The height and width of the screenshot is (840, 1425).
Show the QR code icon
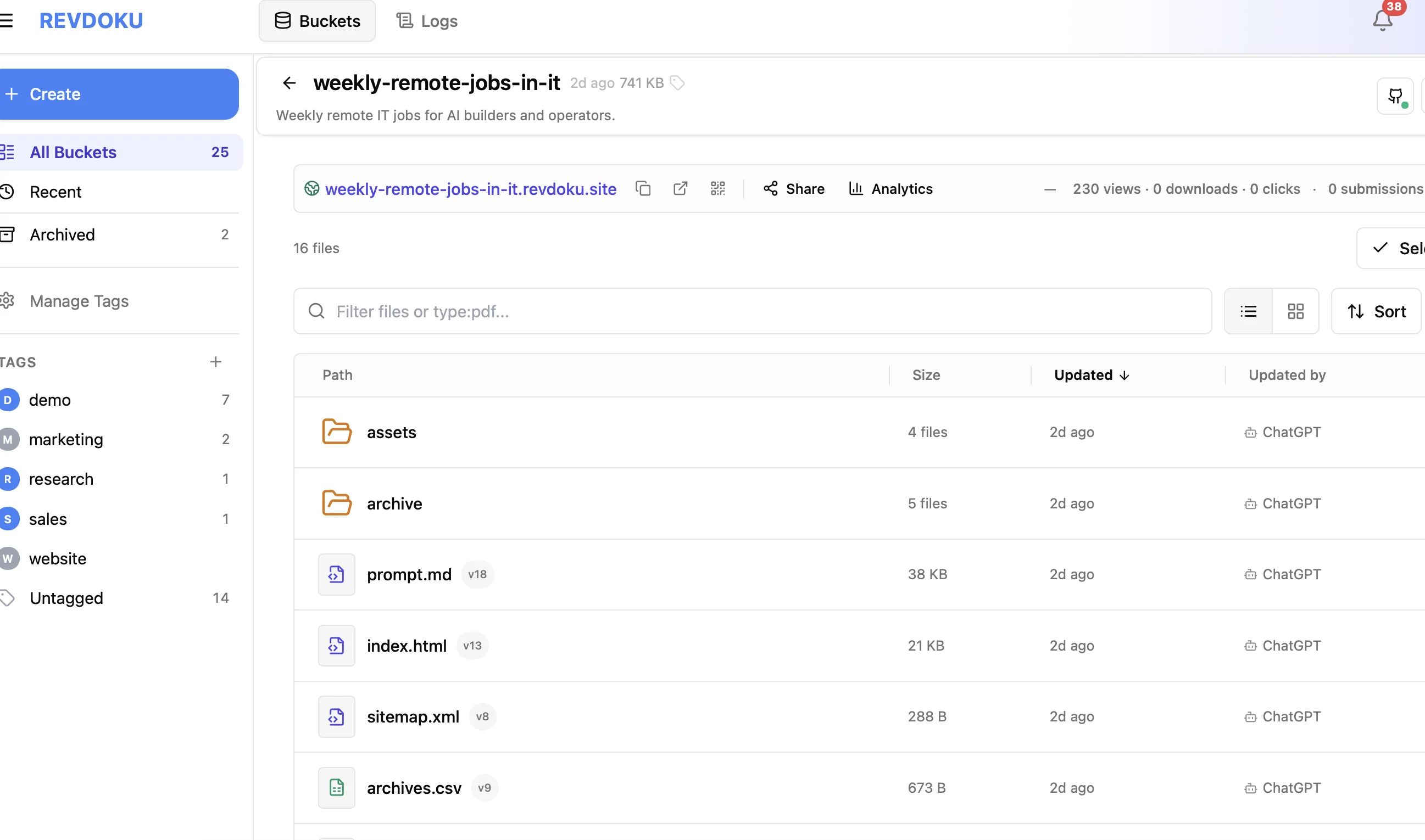(x=717, y=188)
